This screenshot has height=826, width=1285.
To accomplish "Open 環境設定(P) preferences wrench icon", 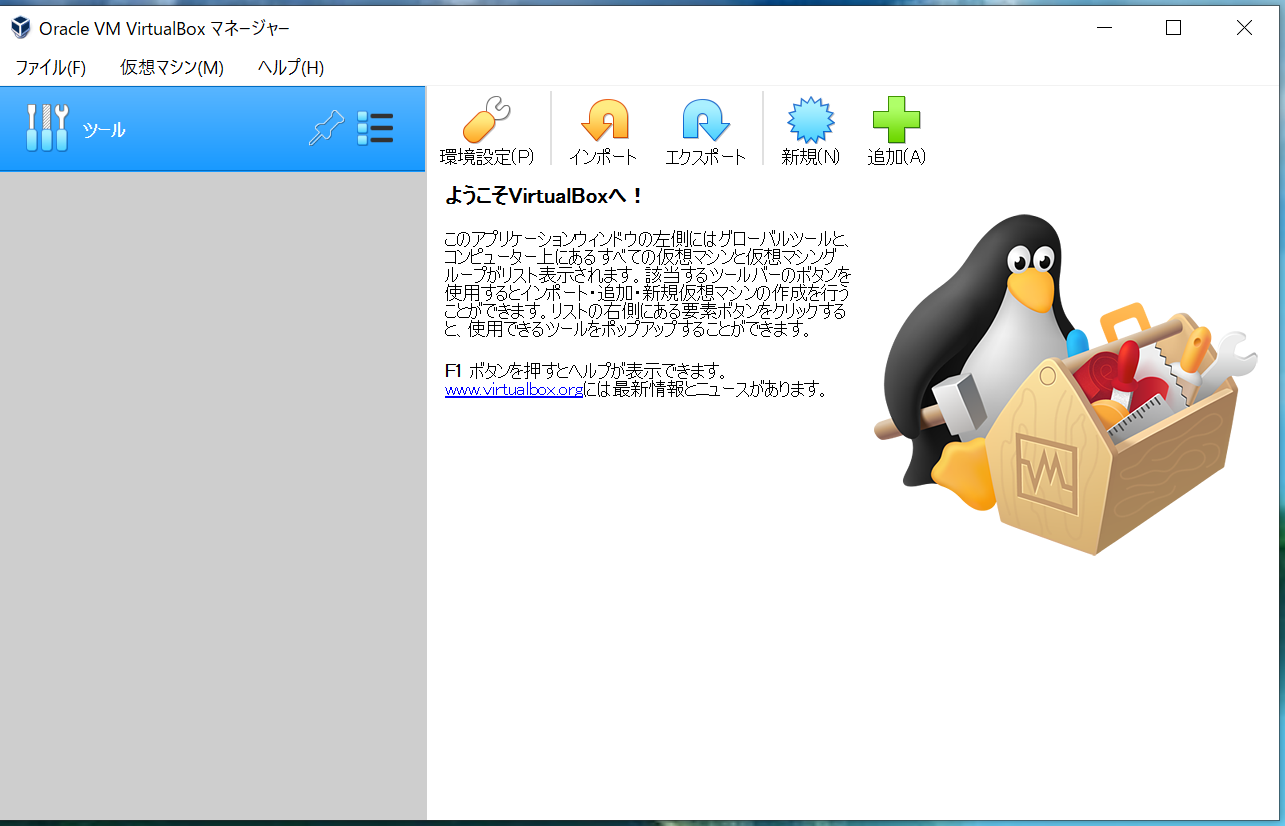I will tap(487, 131).
